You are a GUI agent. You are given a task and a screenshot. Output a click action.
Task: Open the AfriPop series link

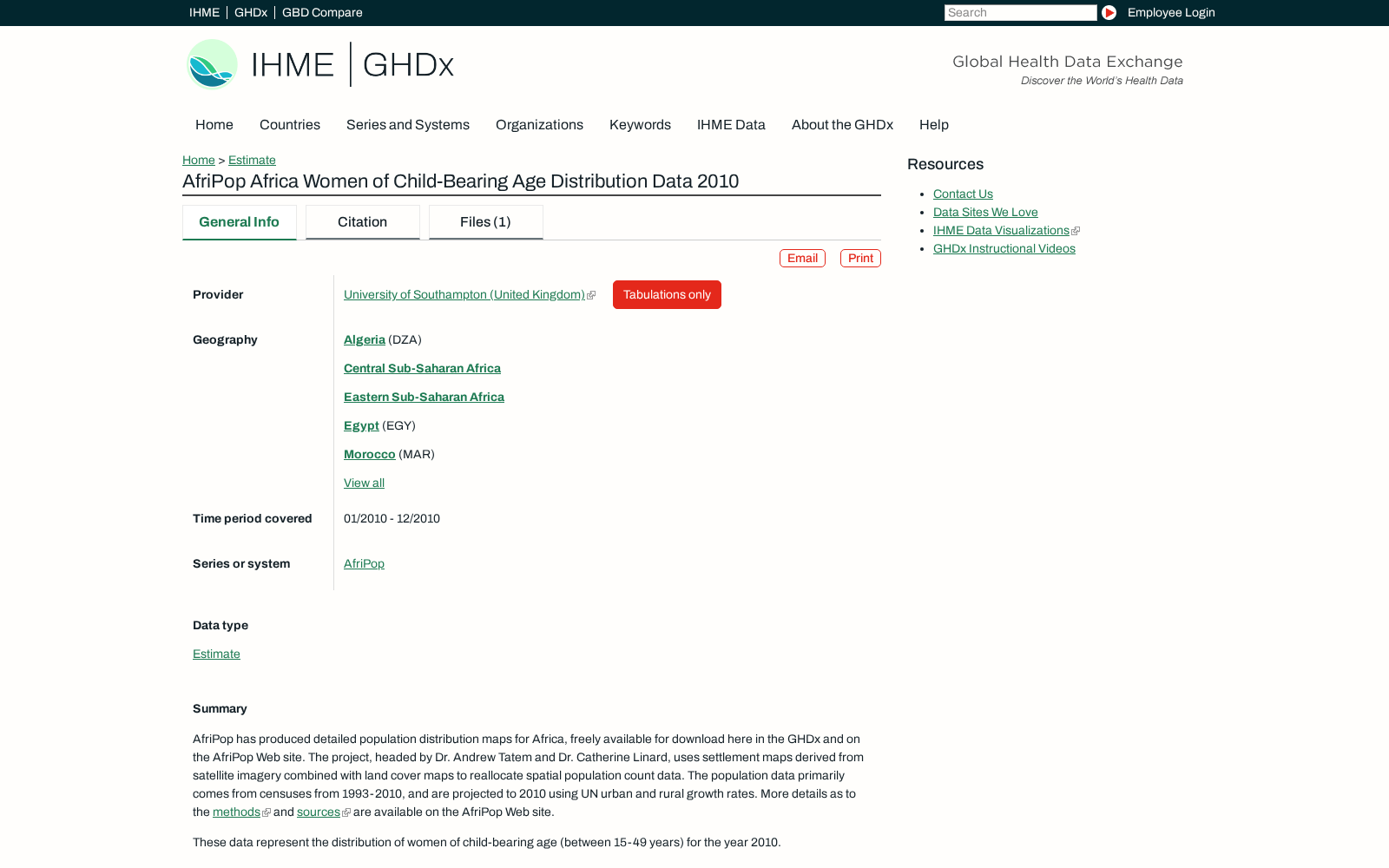tap(364, 563)
